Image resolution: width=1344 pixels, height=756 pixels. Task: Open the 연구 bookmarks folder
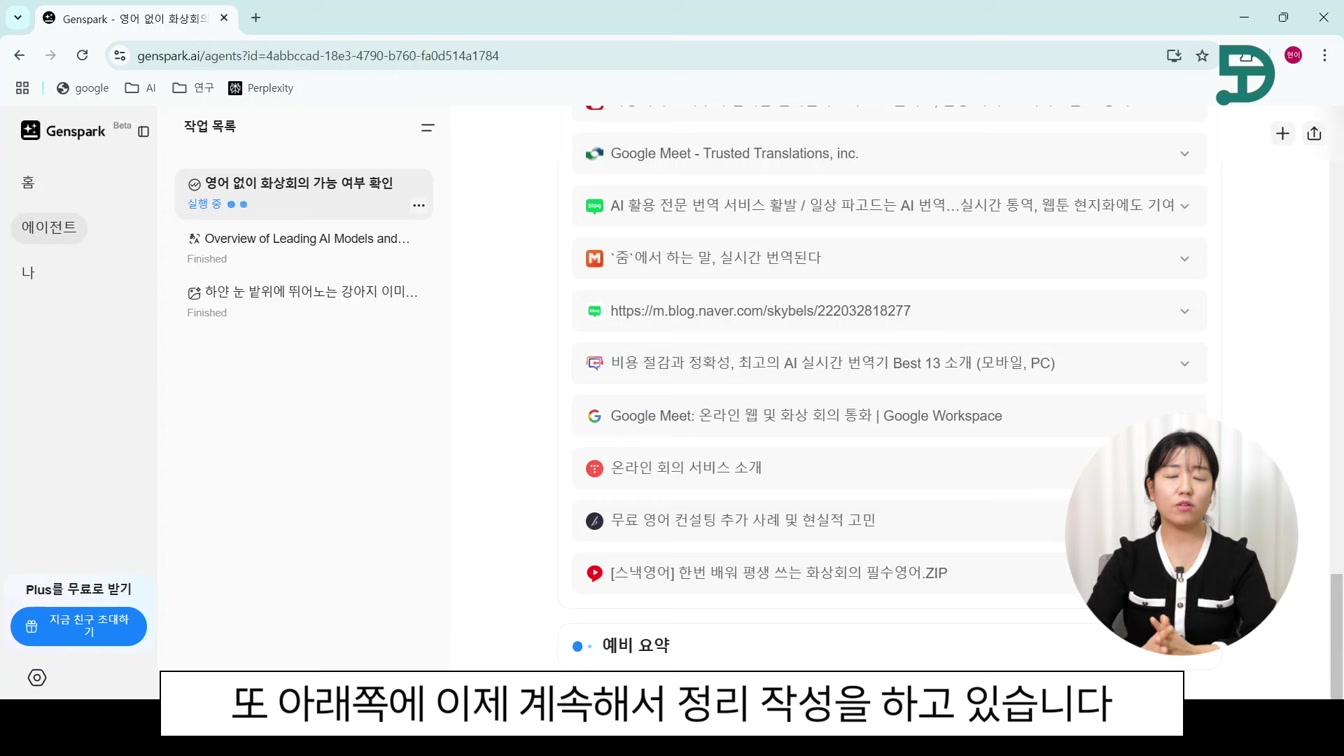[194, 88]
